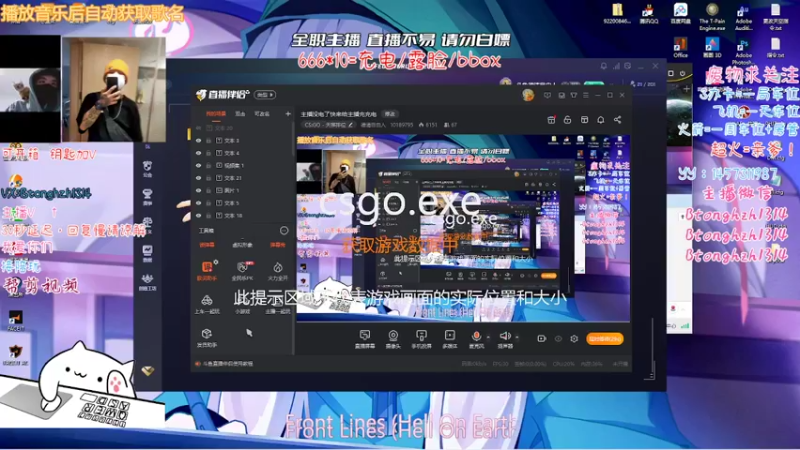
Task: Mute the 麦克风 microphone
Action: click(x=476, y=338)
